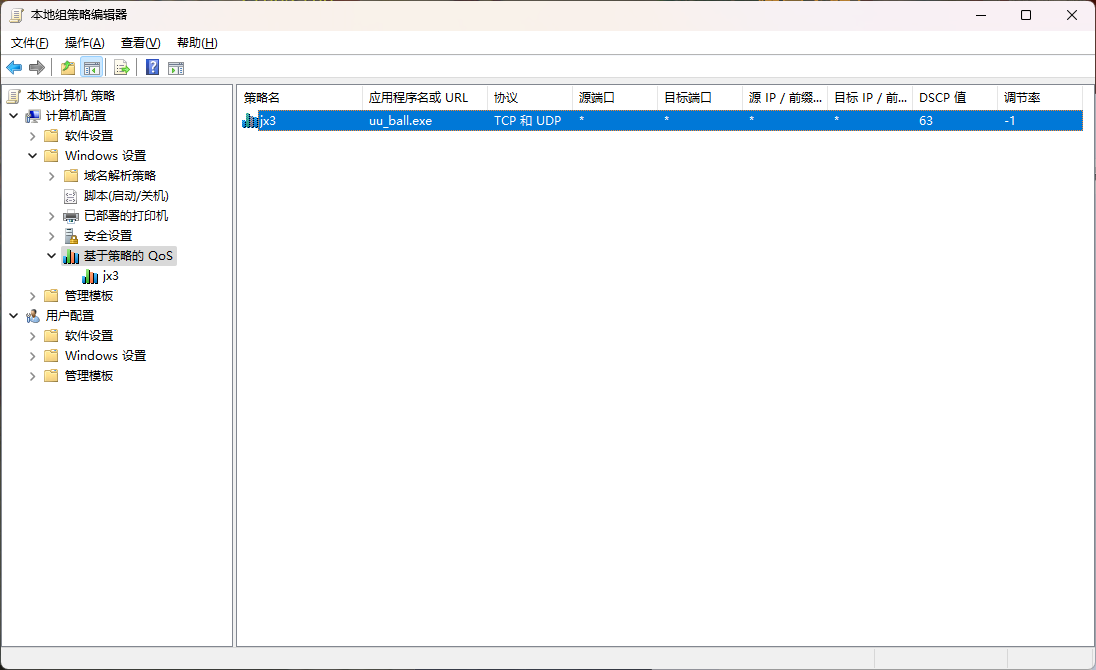The height and width of the screenshot is (670, 1096).
Task: Open the 查看(V) menu
Action: click(x=140, y=43)
